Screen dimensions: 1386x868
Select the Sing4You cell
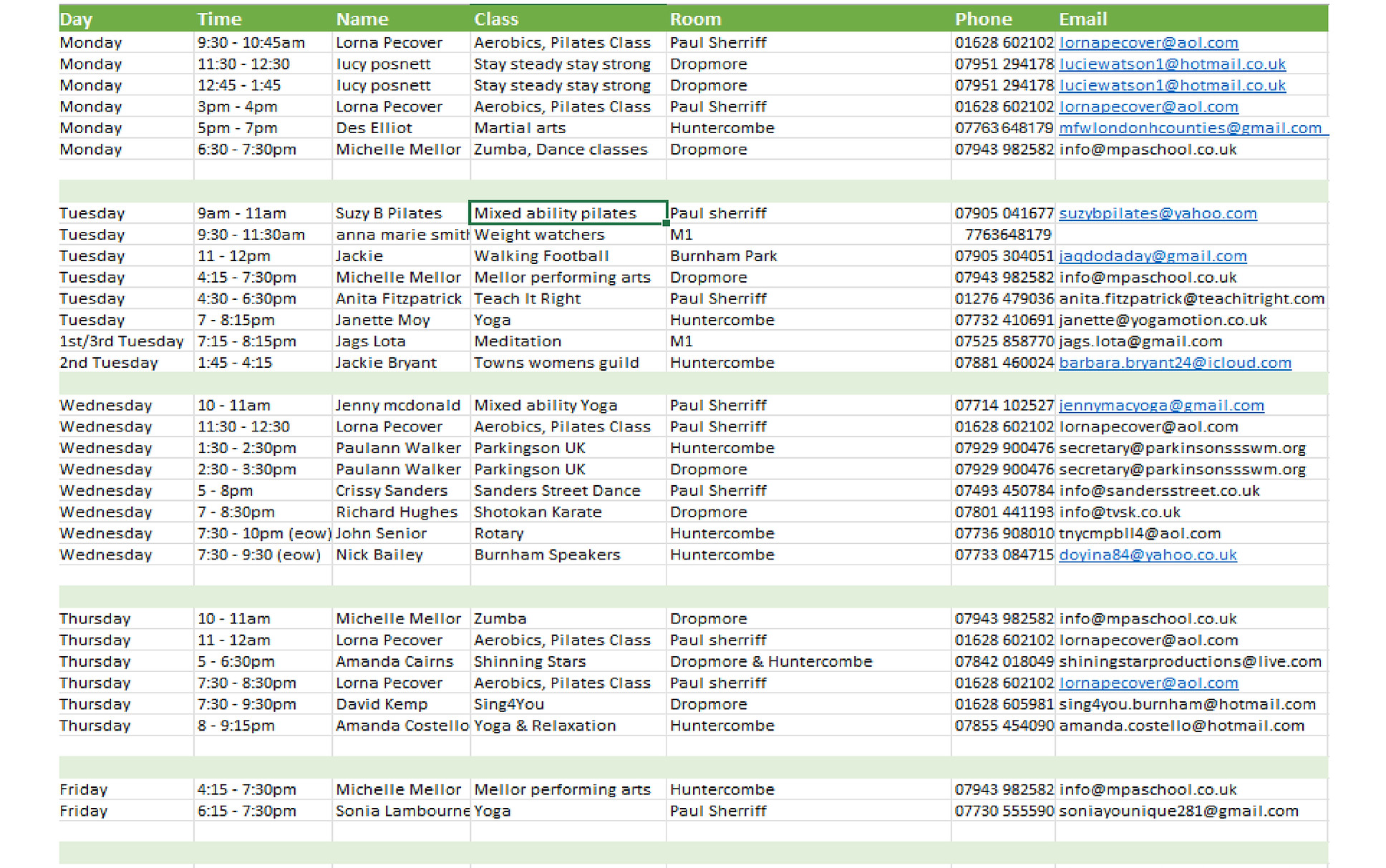point(568,704)
